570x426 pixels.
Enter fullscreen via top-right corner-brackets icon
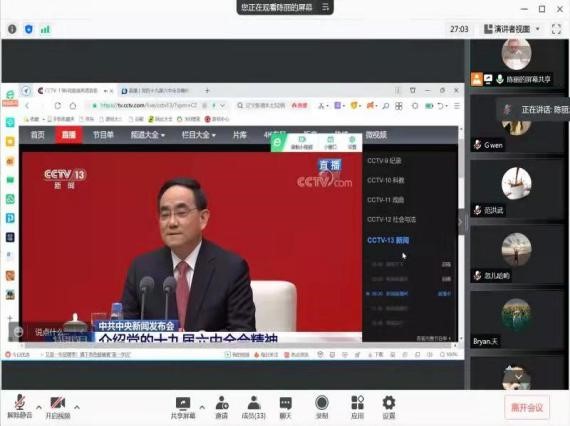tap(557, 29)
